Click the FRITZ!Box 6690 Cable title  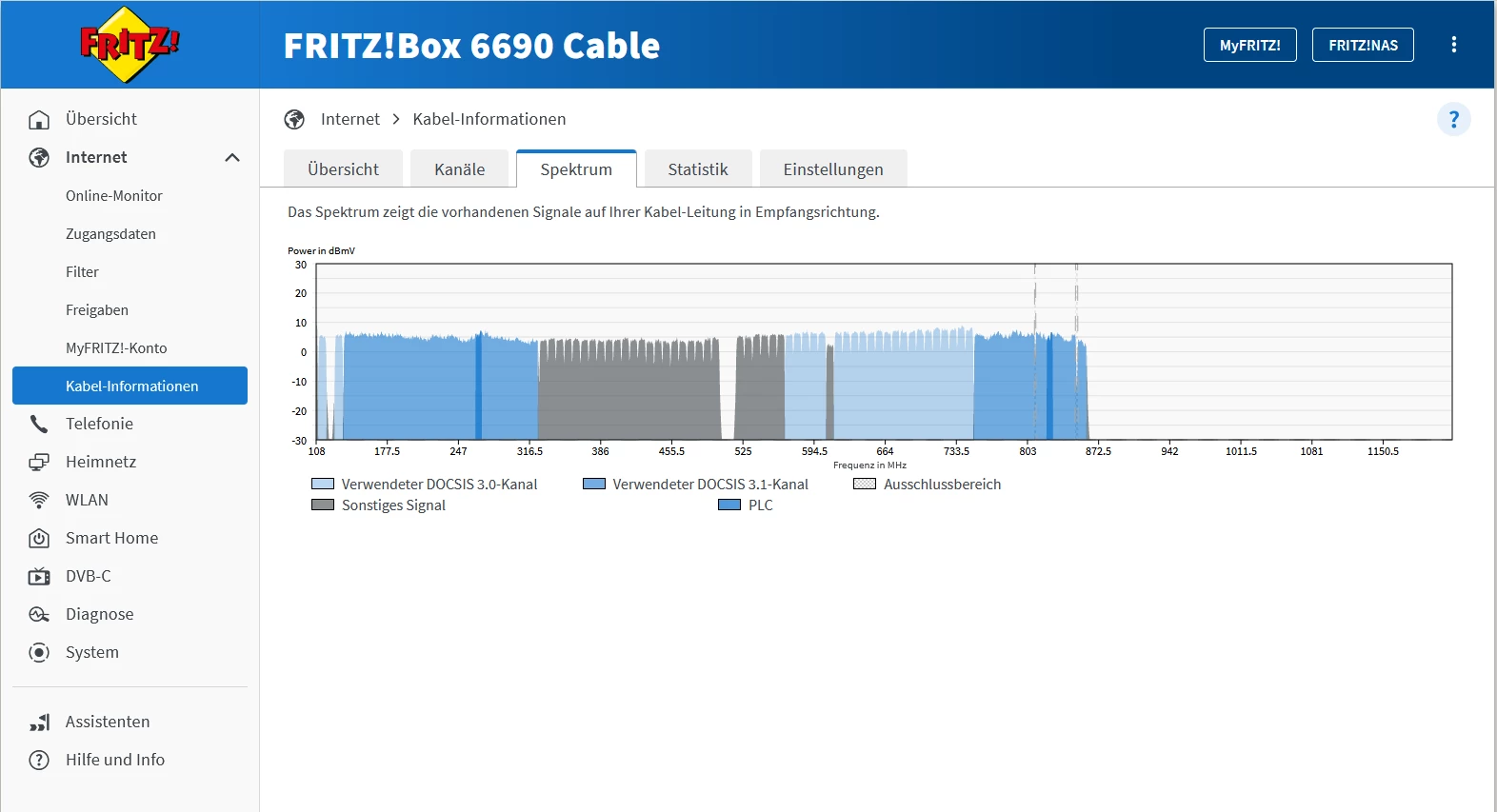(x=471, y=46)
